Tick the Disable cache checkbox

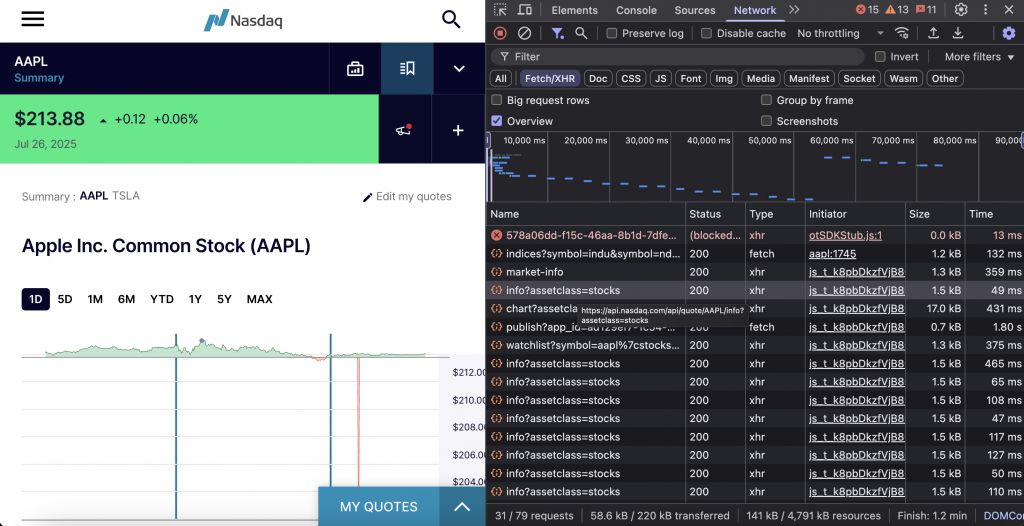click(x=706, y=33)
